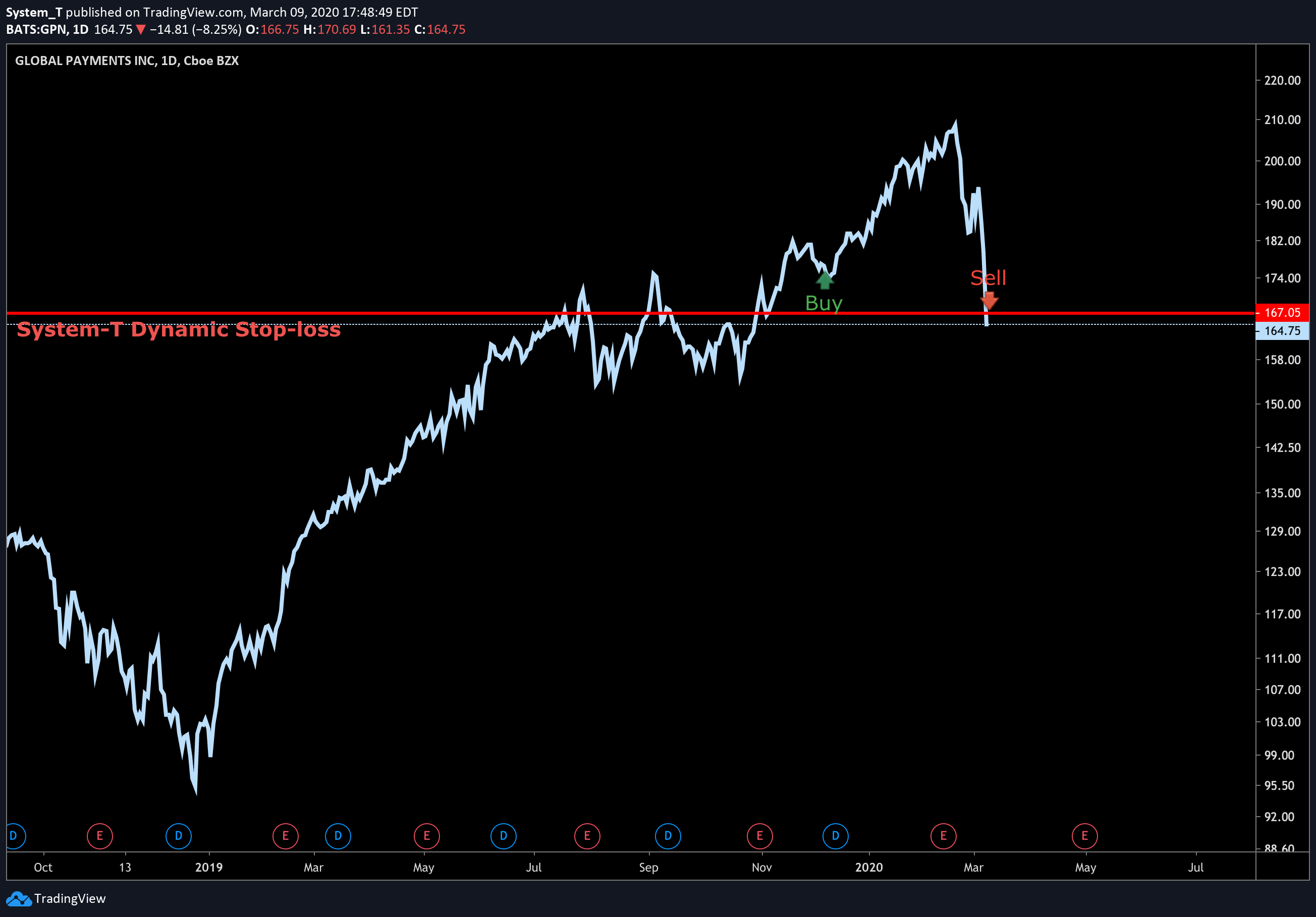Click the TradingView wordmark link

(x=70, y=898)
